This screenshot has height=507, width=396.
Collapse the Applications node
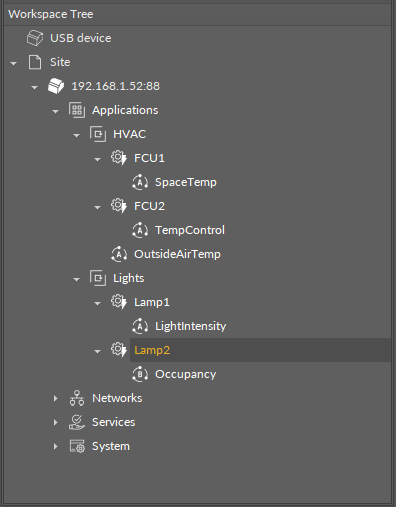(55, 111)
